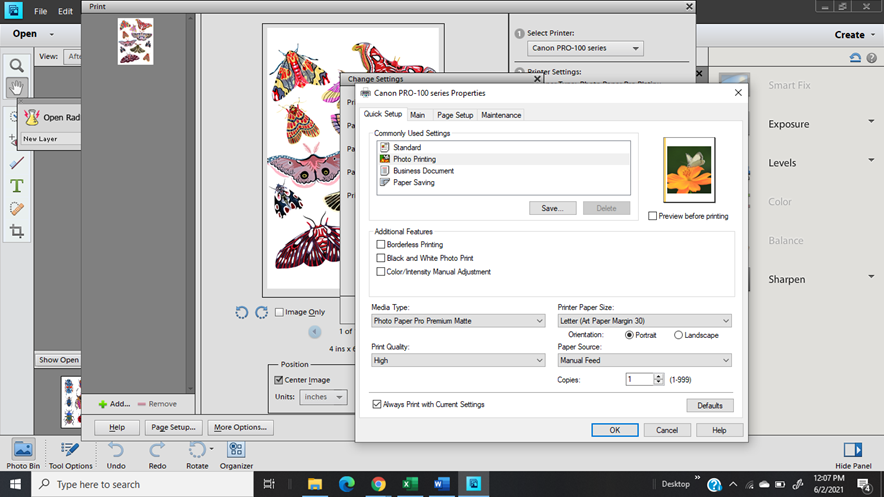Rotate print image counterclockwise
Viewport: 884px width, 497px height.
[x=241, y=312]
